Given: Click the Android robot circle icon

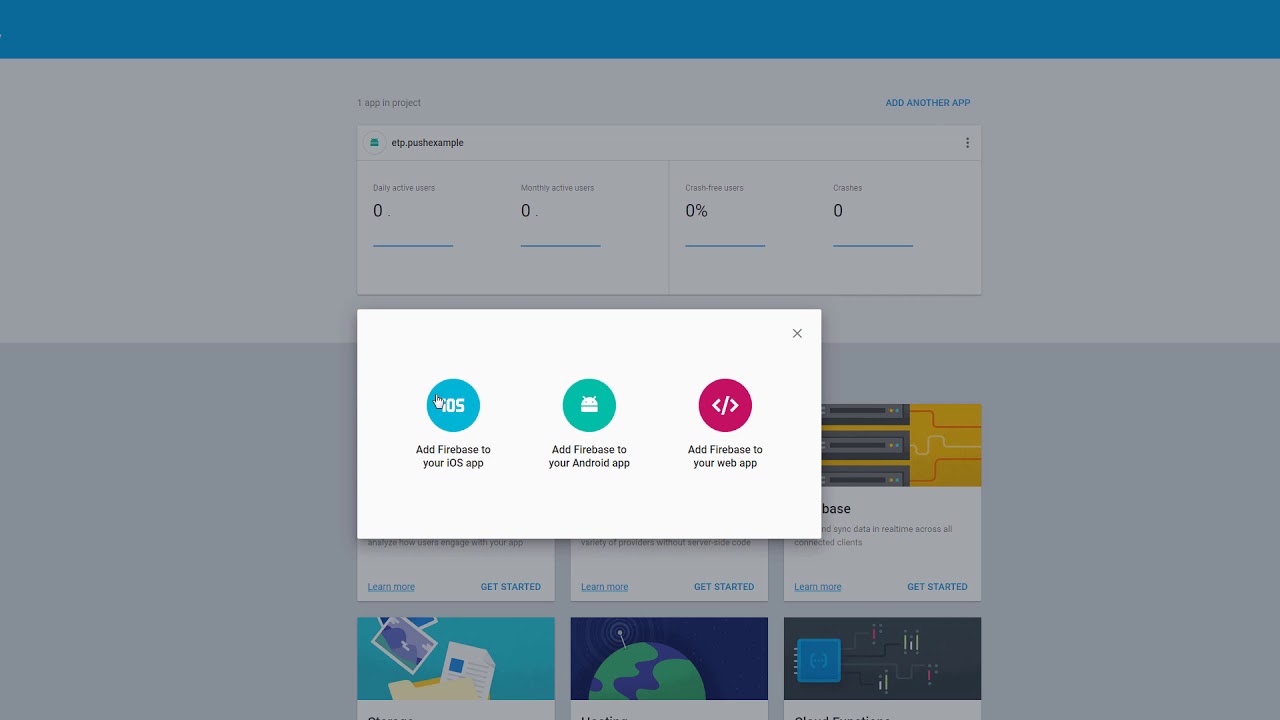Looking at the screenshot, I should [589, 405].
